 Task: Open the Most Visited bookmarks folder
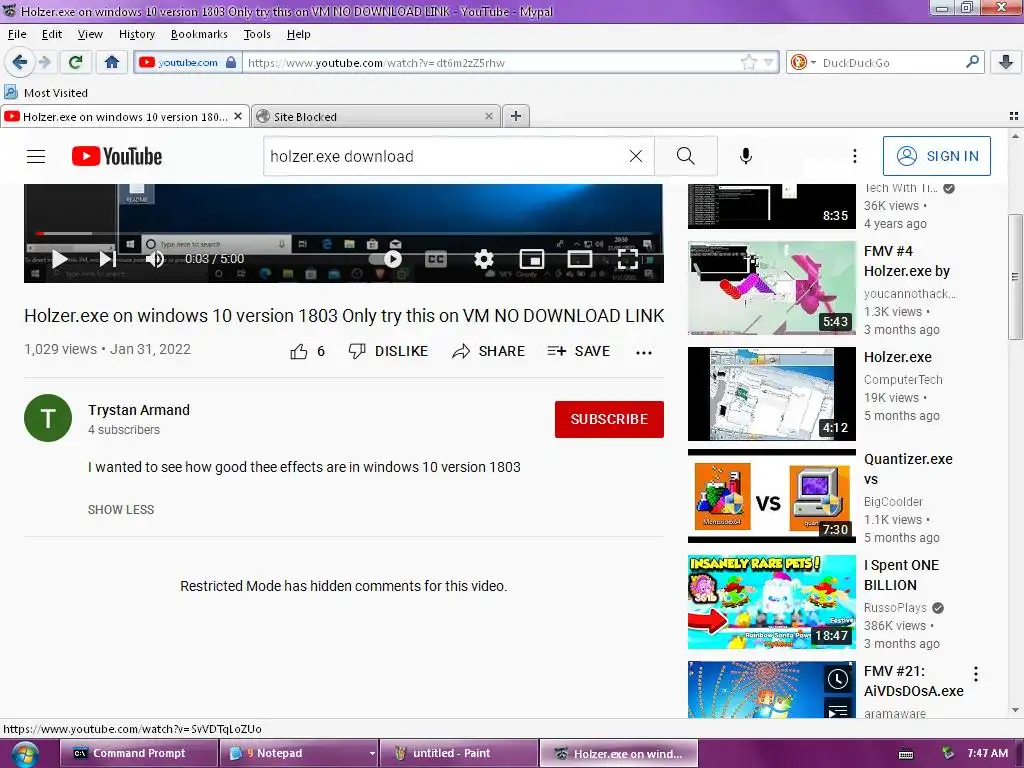point(46,93)
